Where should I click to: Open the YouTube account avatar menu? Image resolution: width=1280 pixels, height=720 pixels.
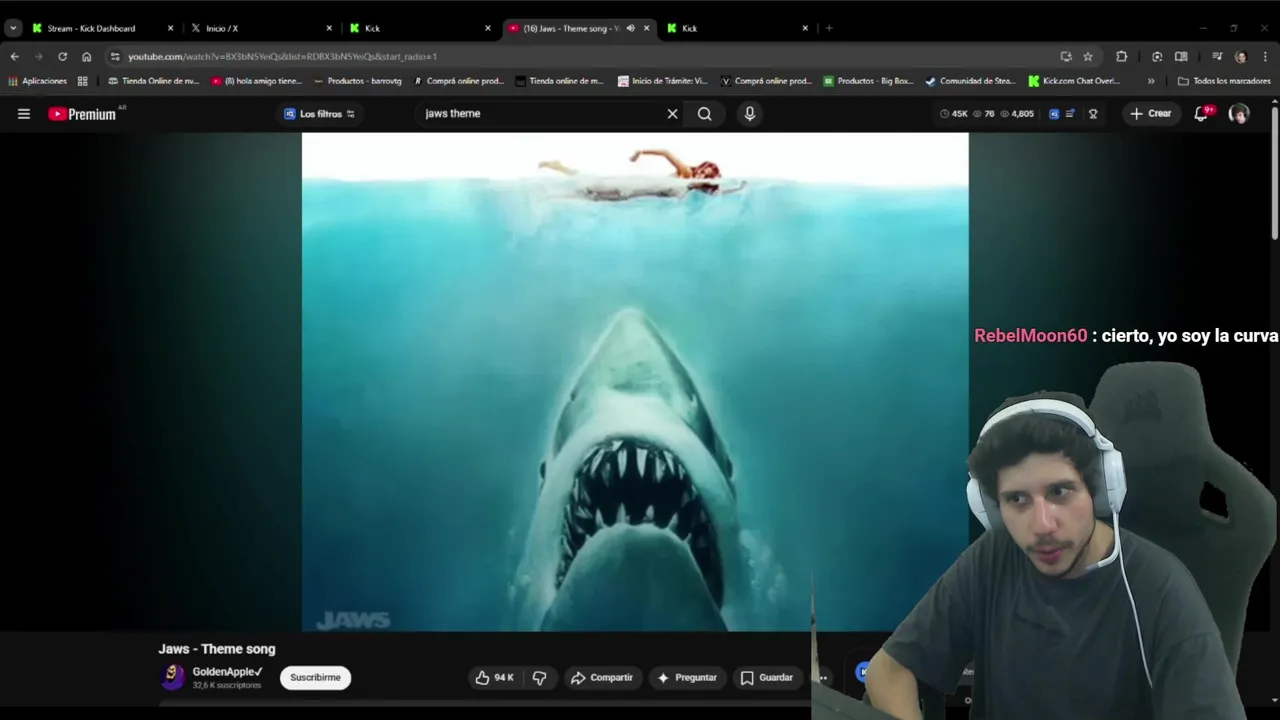[x=1239, y=114]
